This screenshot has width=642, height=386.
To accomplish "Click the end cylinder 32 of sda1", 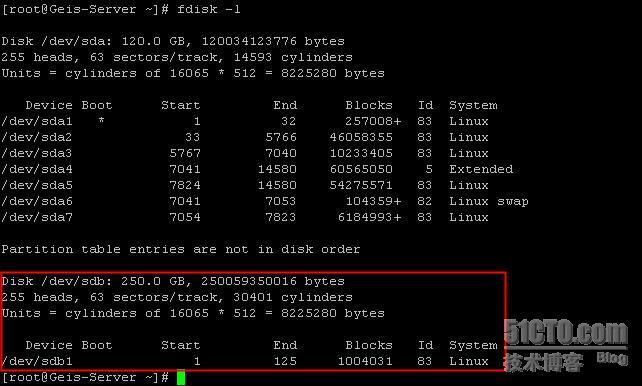I will [289, 122].
